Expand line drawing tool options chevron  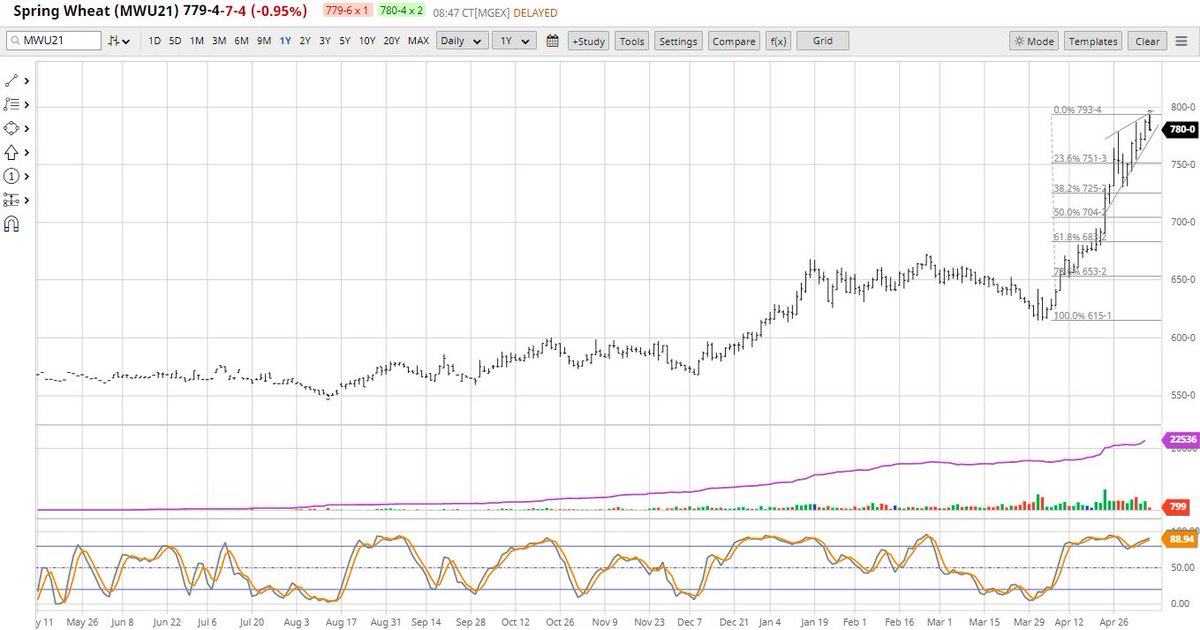[27, 80]
